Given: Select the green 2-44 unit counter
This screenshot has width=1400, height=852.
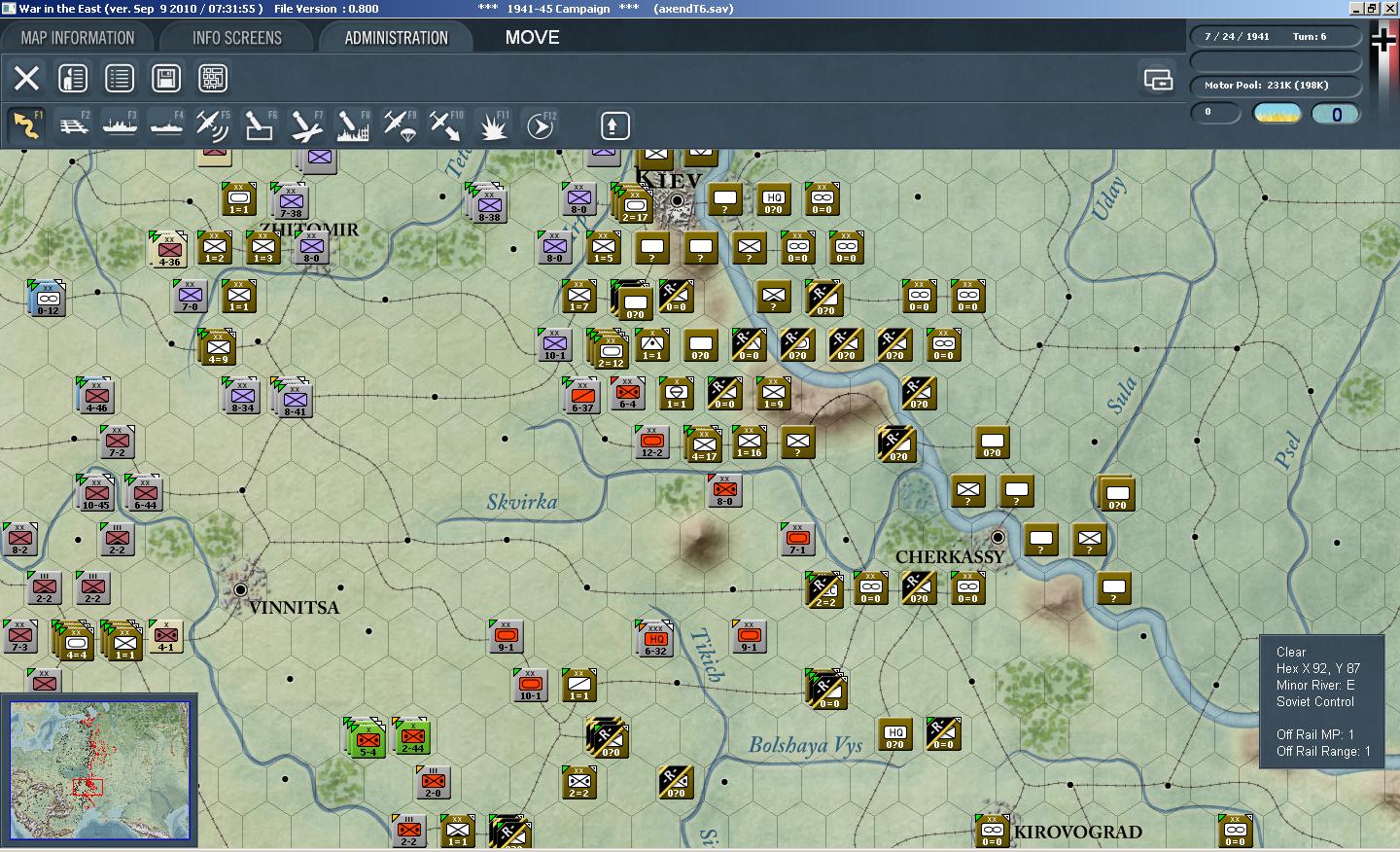Looking at the screenshot, I should (411, 736).
